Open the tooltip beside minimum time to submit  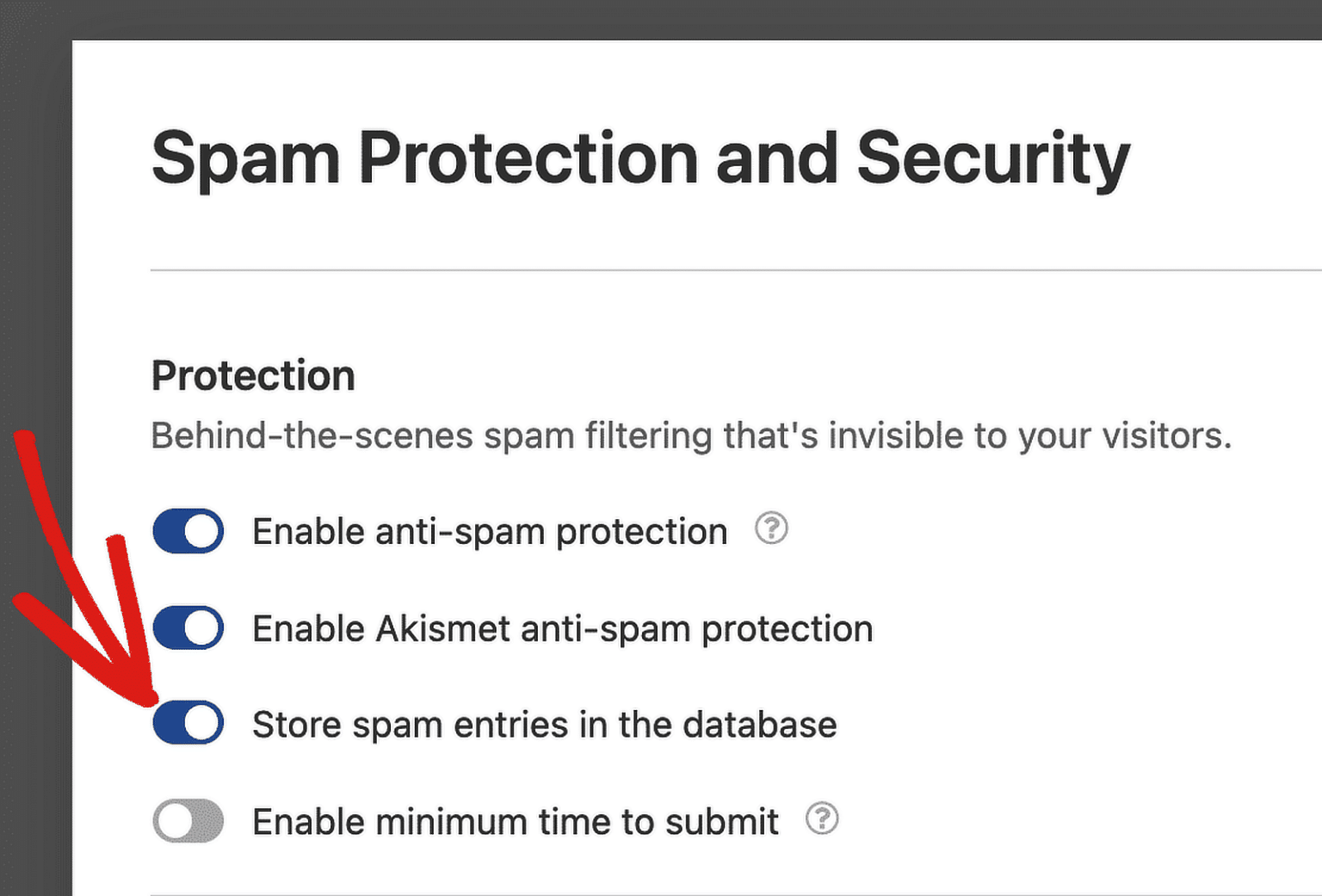point(821,820)
